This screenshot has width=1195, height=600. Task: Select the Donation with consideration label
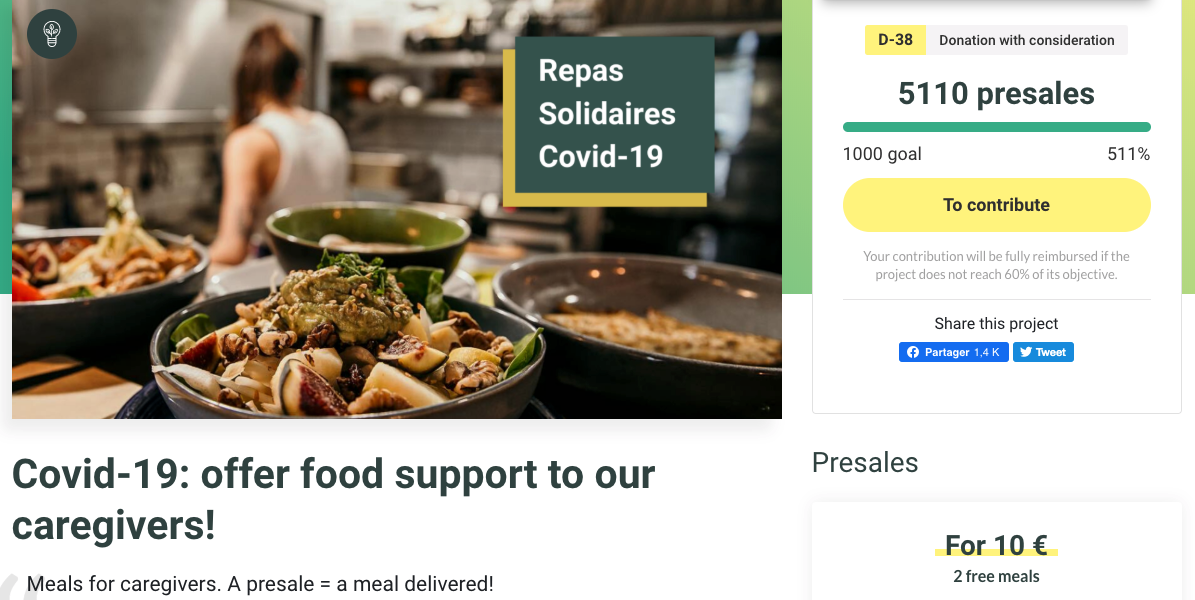point(1026,40)
